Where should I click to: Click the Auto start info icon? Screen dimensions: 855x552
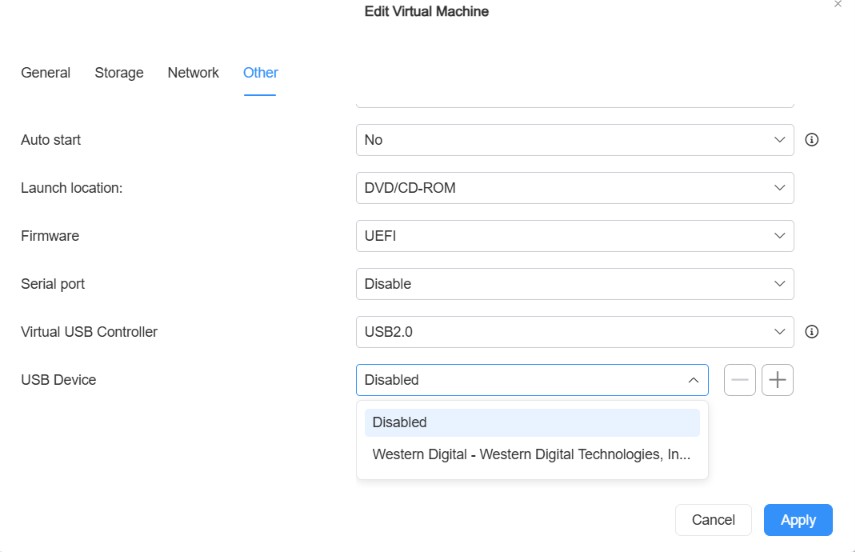coord(811,140)
